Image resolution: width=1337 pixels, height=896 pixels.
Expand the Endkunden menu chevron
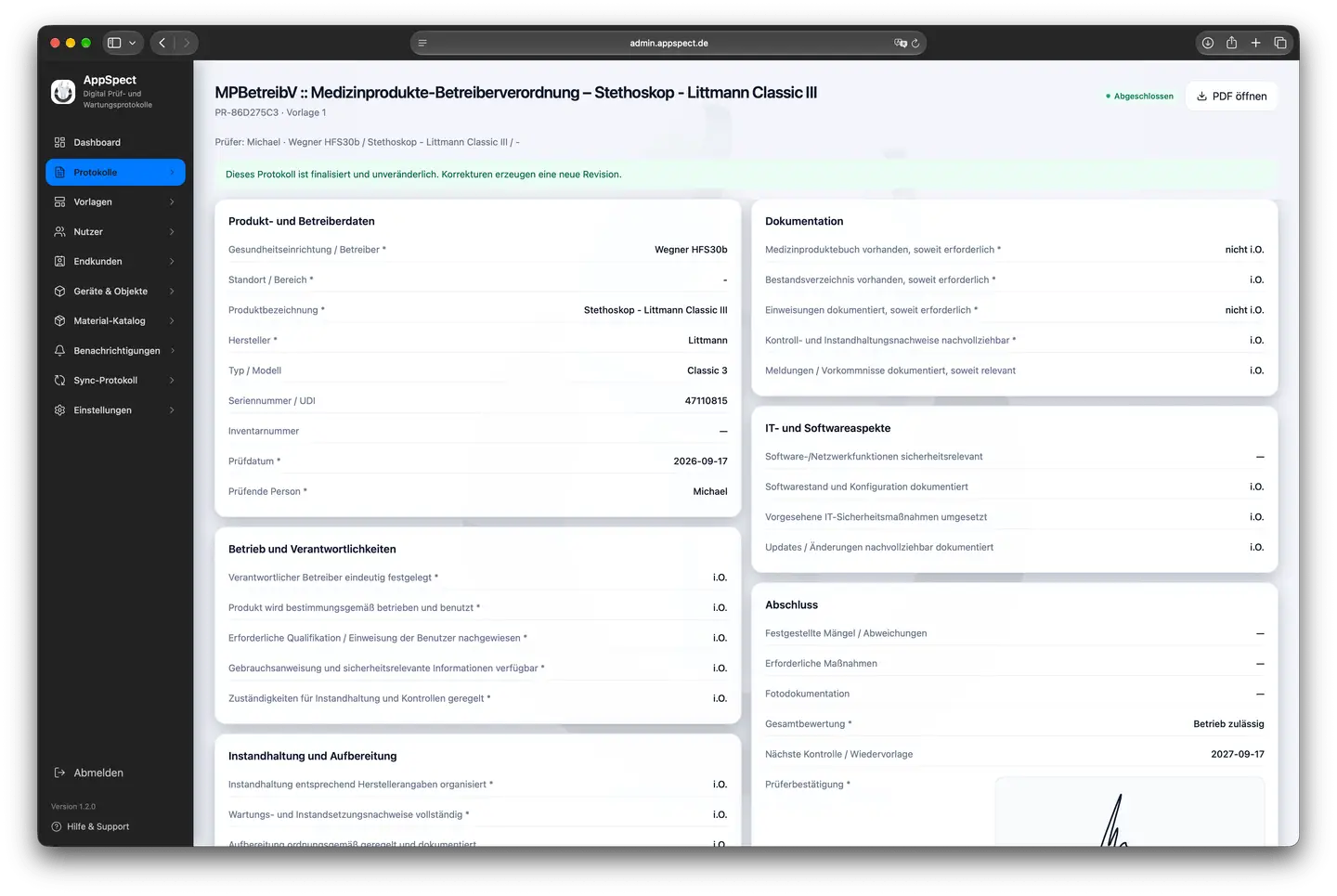click(172, 262)
